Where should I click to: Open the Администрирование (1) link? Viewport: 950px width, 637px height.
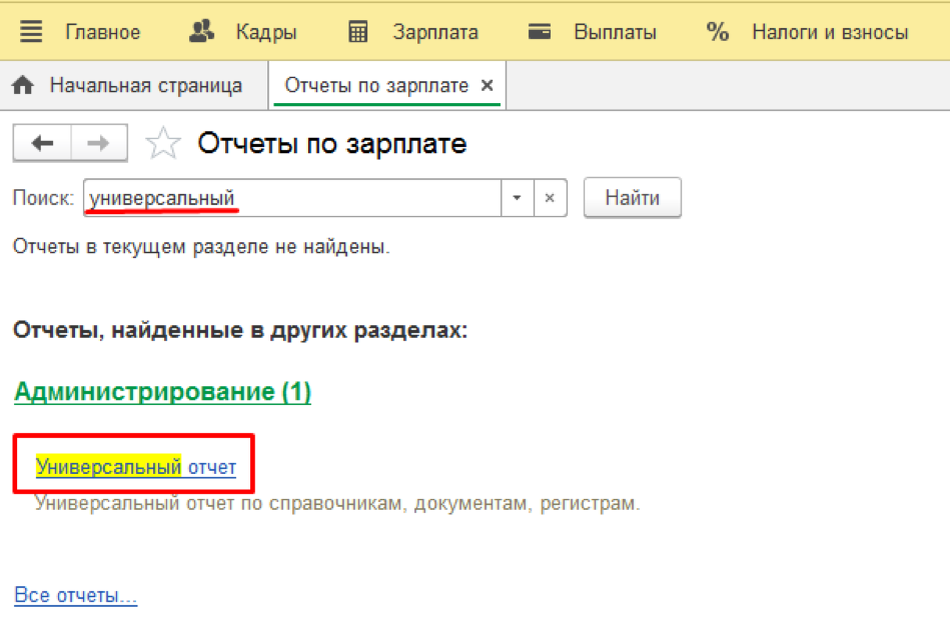tap(162, 392)
